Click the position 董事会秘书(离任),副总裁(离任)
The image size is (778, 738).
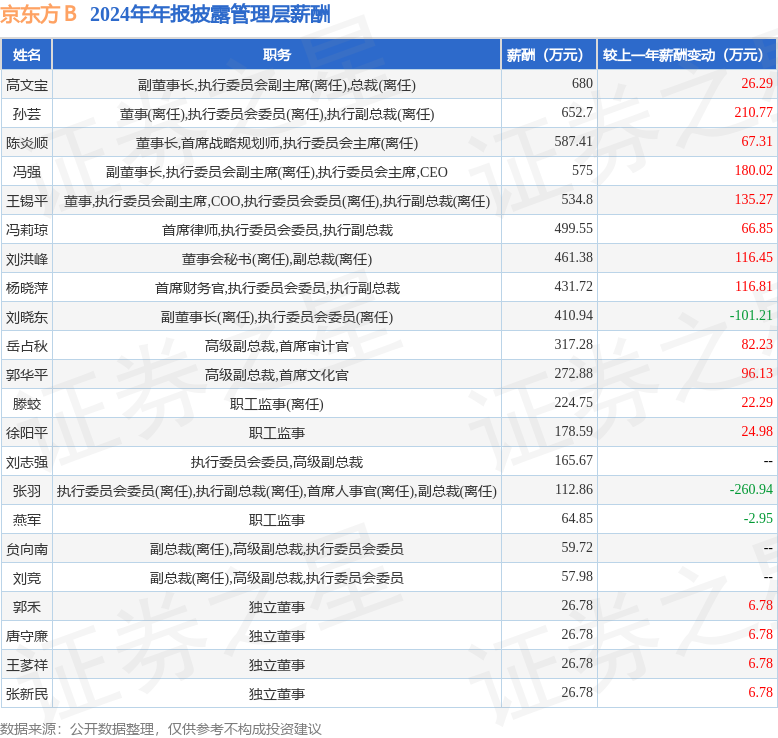pyautogui.click(x=276, y=260)
